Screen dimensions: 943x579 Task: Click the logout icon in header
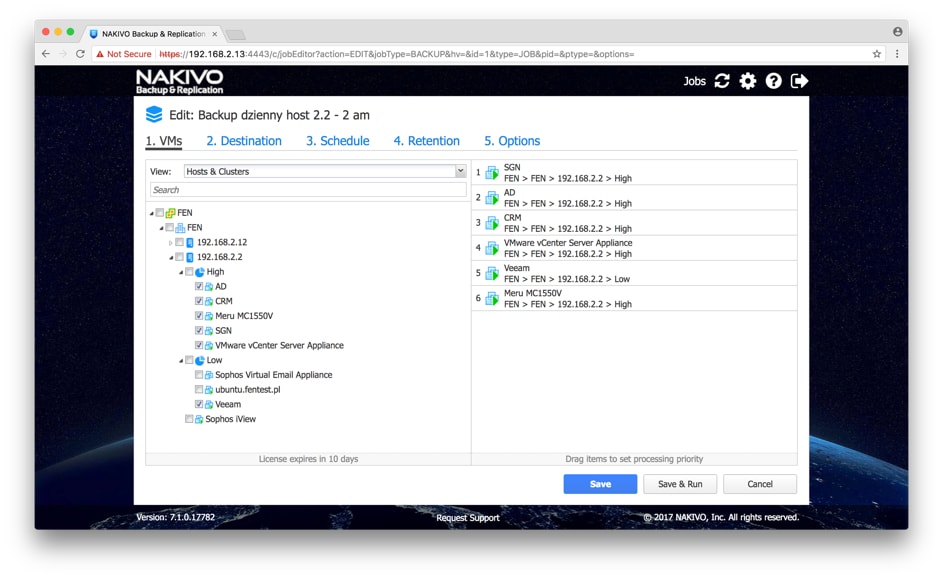point(799,81)
